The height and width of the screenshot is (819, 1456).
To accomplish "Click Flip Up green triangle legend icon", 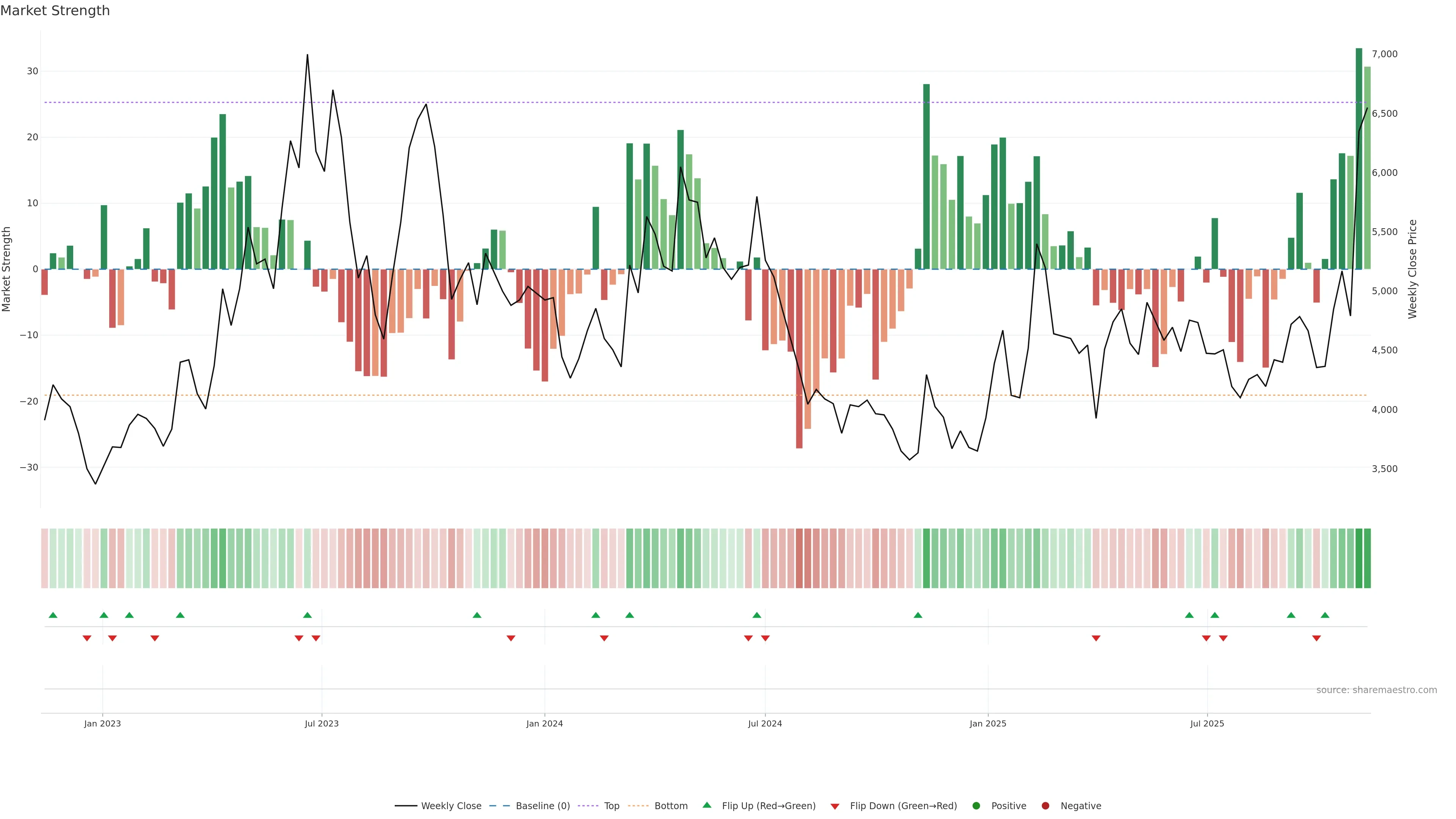I will pyautogui.click(x=706, y=805).
